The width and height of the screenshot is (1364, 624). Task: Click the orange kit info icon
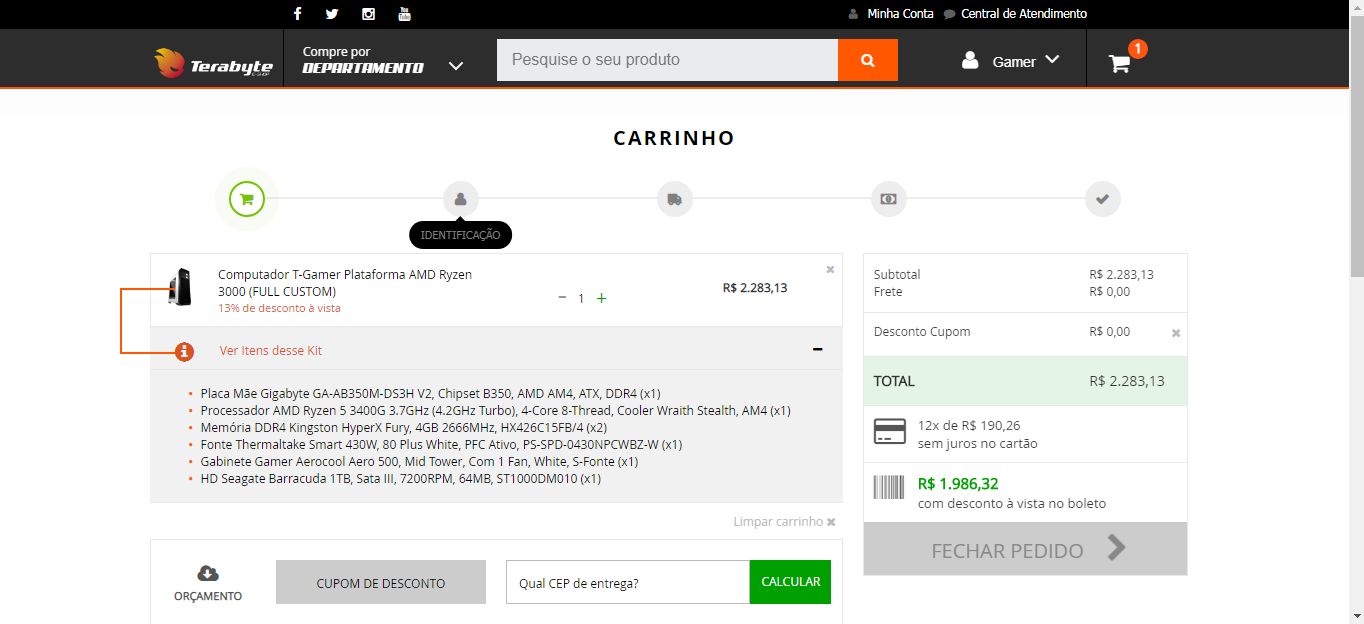184,351
